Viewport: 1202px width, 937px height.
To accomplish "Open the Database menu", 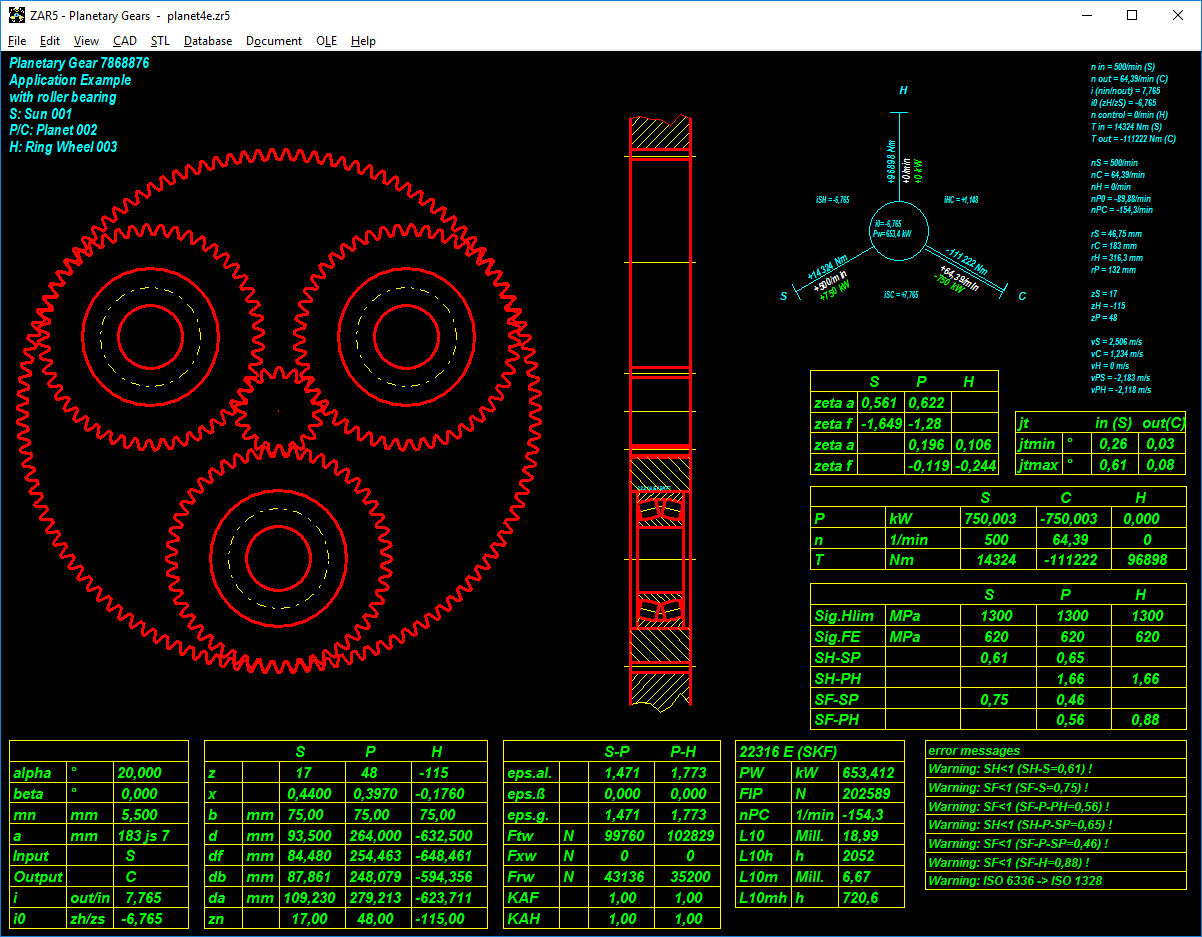I will click(x=208, y=41).
